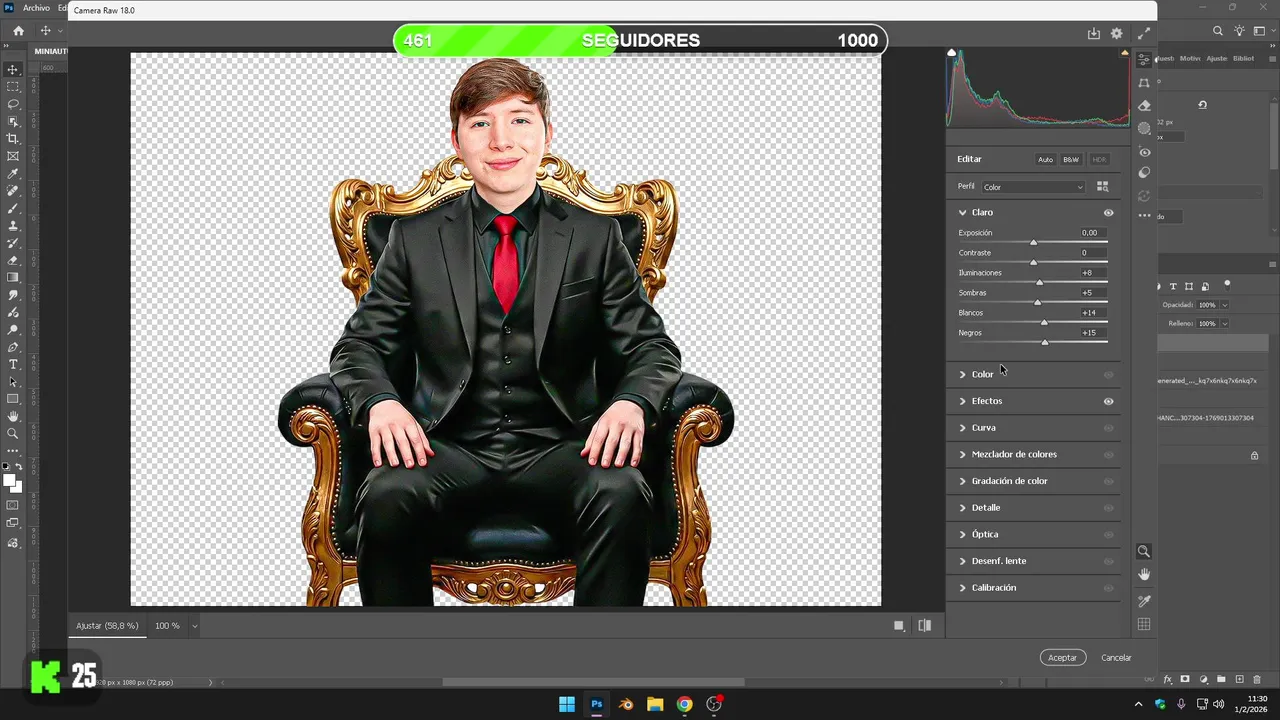Toggle Camera Raw full screen mode
The image size is (1280, 720).
tap(1144, 33)
